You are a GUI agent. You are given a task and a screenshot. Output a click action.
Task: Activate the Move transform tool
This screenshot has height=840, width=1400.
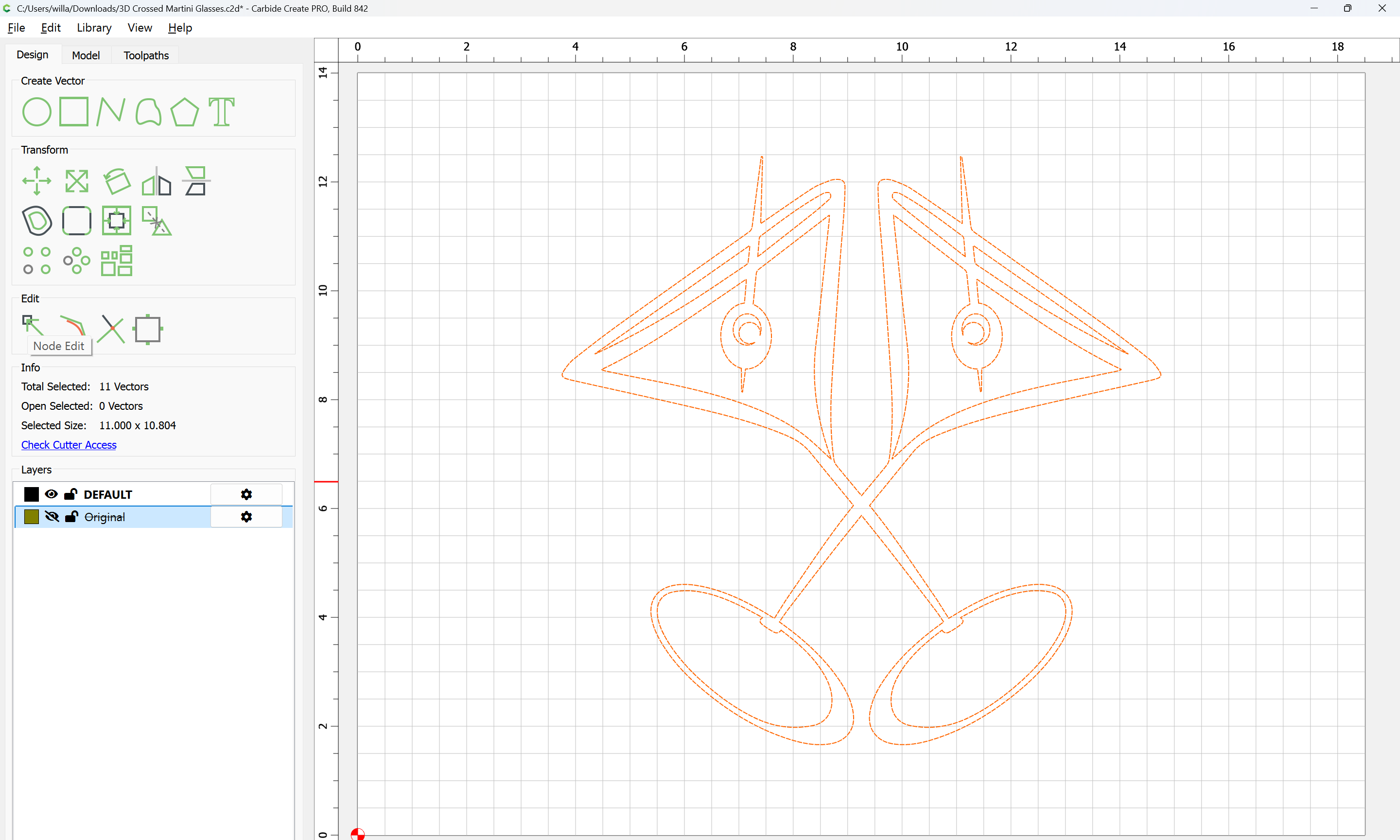(36, 180)
